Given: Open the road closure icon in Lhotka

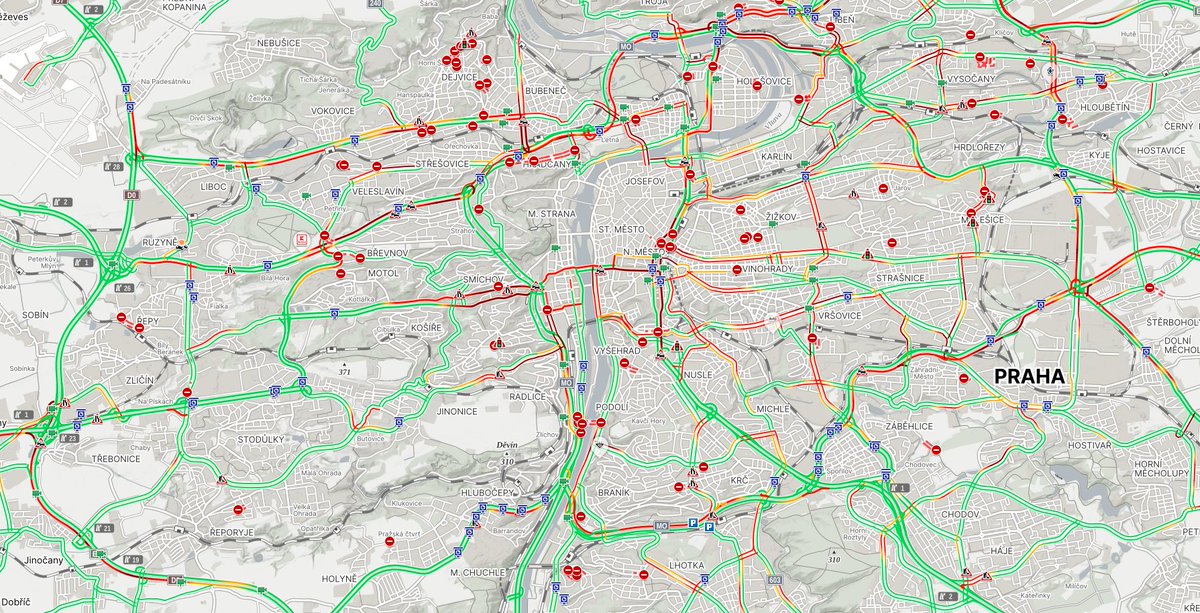Looking at the screenshot, I should tap(646, 577).
